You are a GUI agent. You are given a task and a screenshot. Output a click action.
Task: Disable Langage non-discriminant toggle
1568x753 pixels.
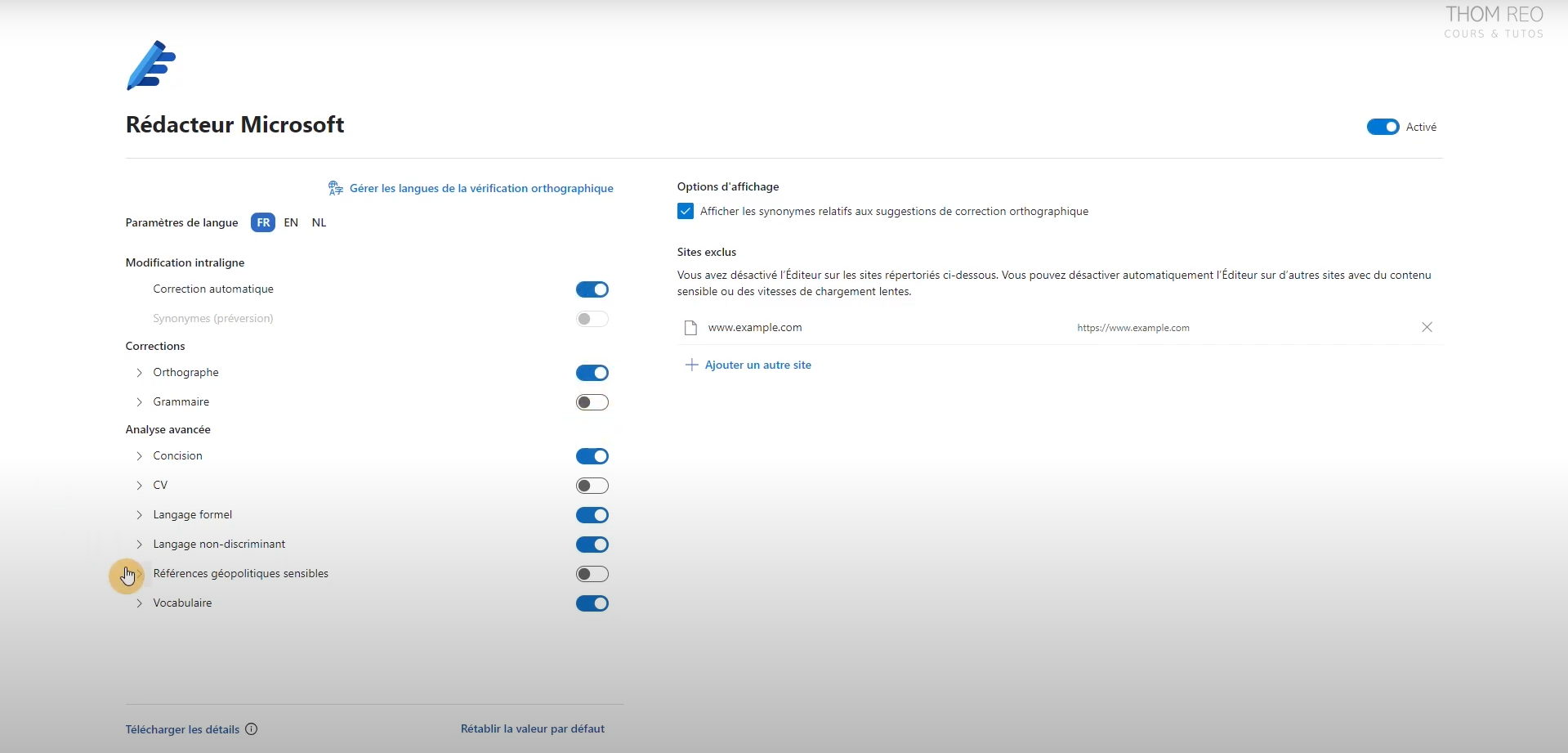(x=592, y=545)
